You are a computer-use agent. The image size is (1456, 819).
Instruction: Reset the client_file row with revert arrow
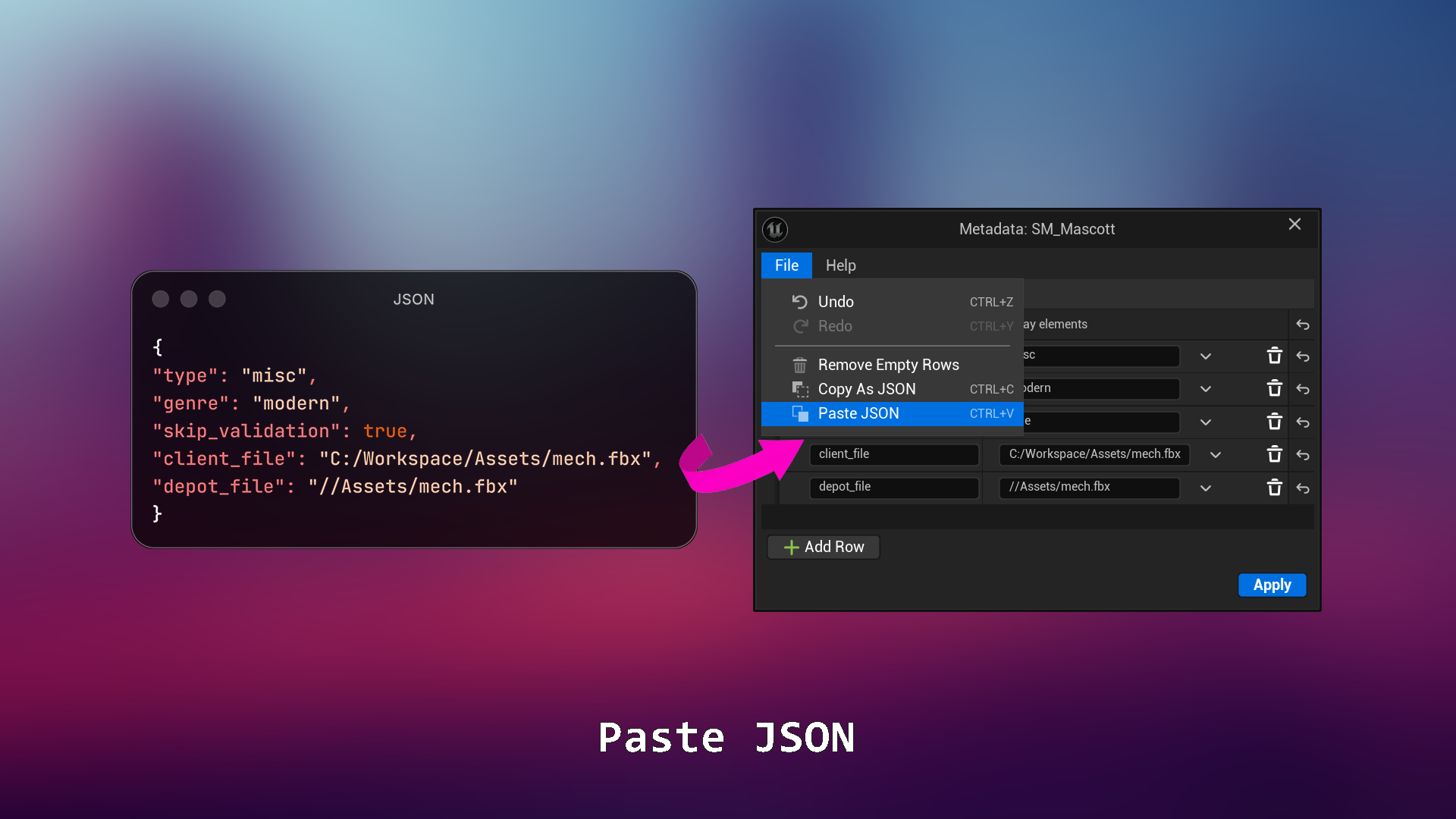pyautogui.click(x=1303, y=454)
